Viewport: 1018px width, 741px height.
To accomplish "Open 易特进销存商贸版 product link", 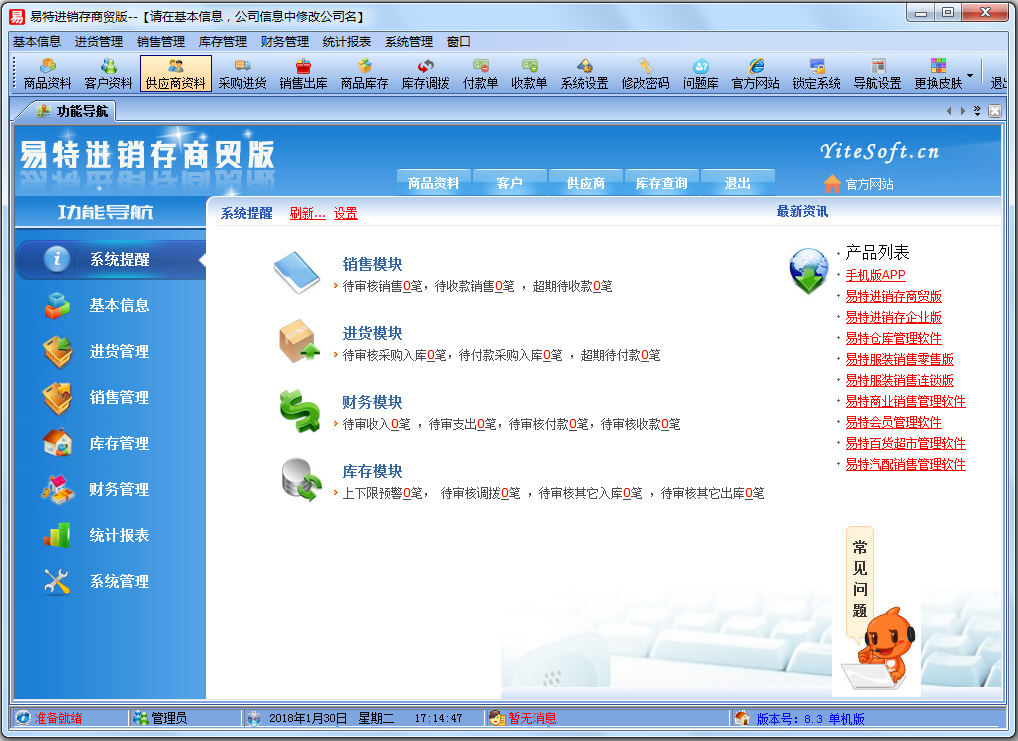I will point(893,297).
